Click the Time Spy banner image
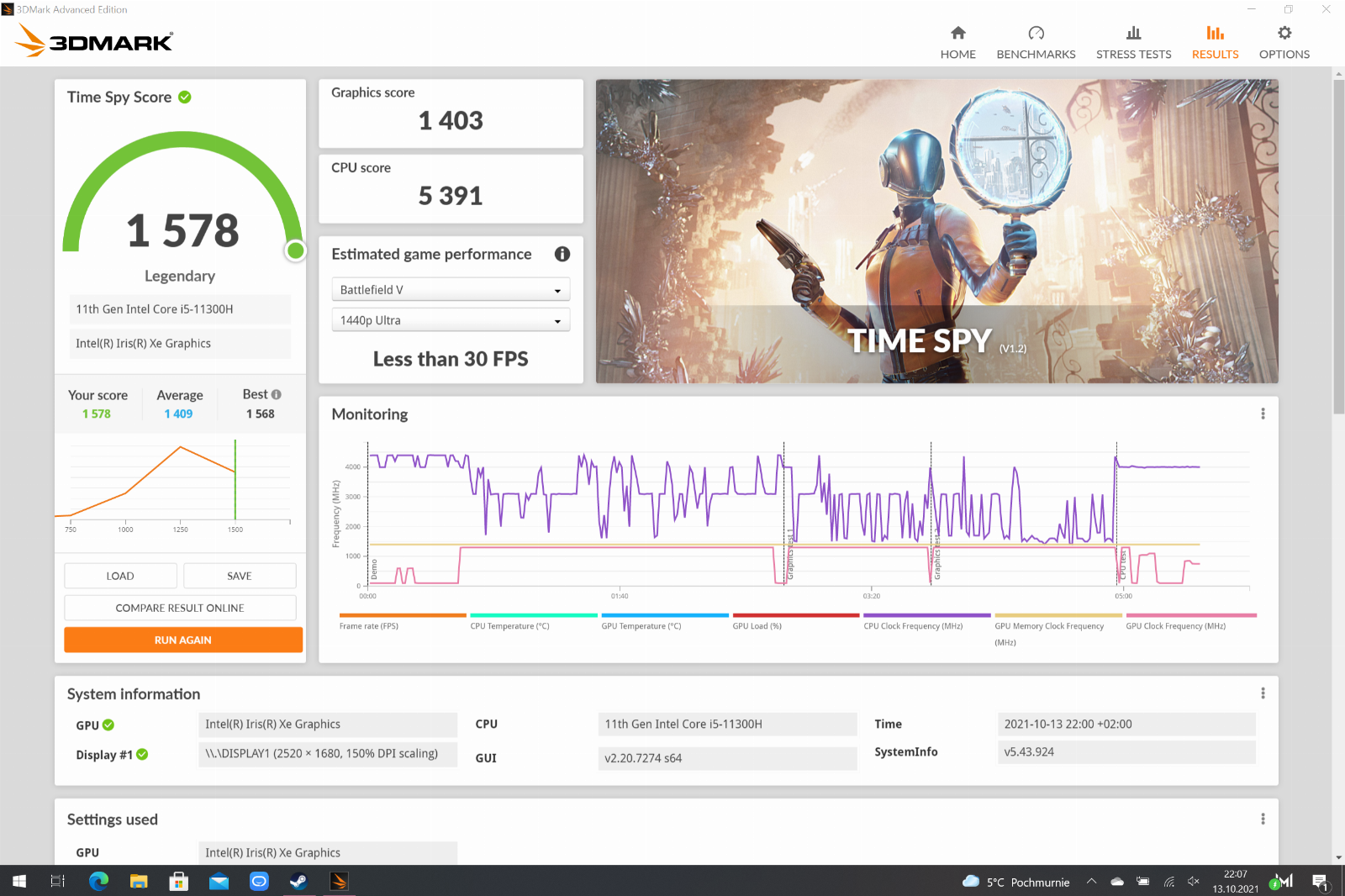 coord(936,231)
